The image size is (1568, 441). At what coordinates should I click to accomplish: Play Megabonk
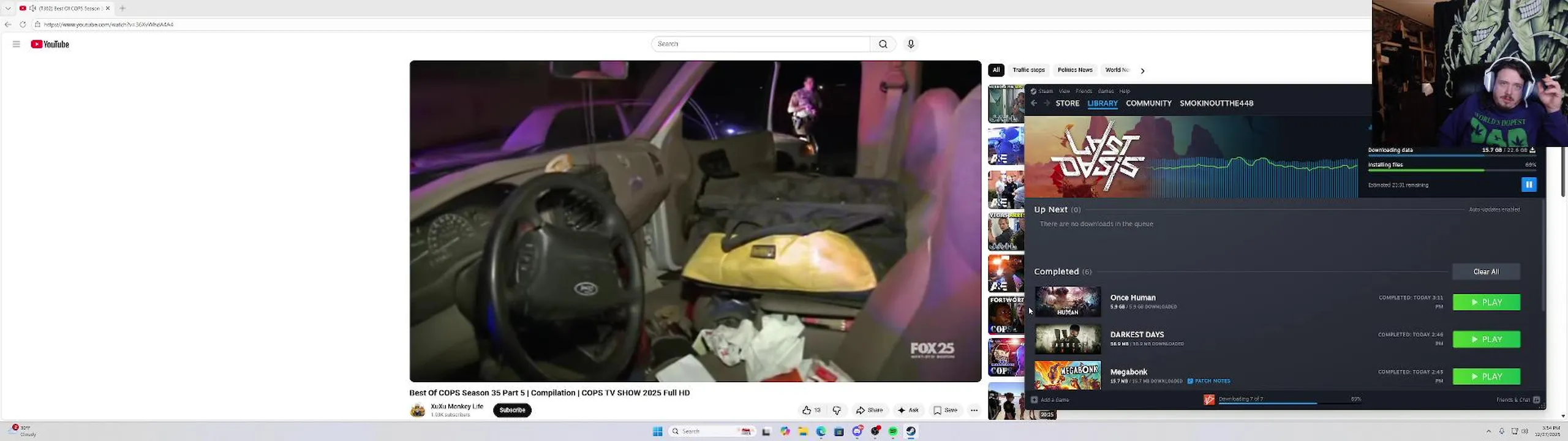[1487, 377]
